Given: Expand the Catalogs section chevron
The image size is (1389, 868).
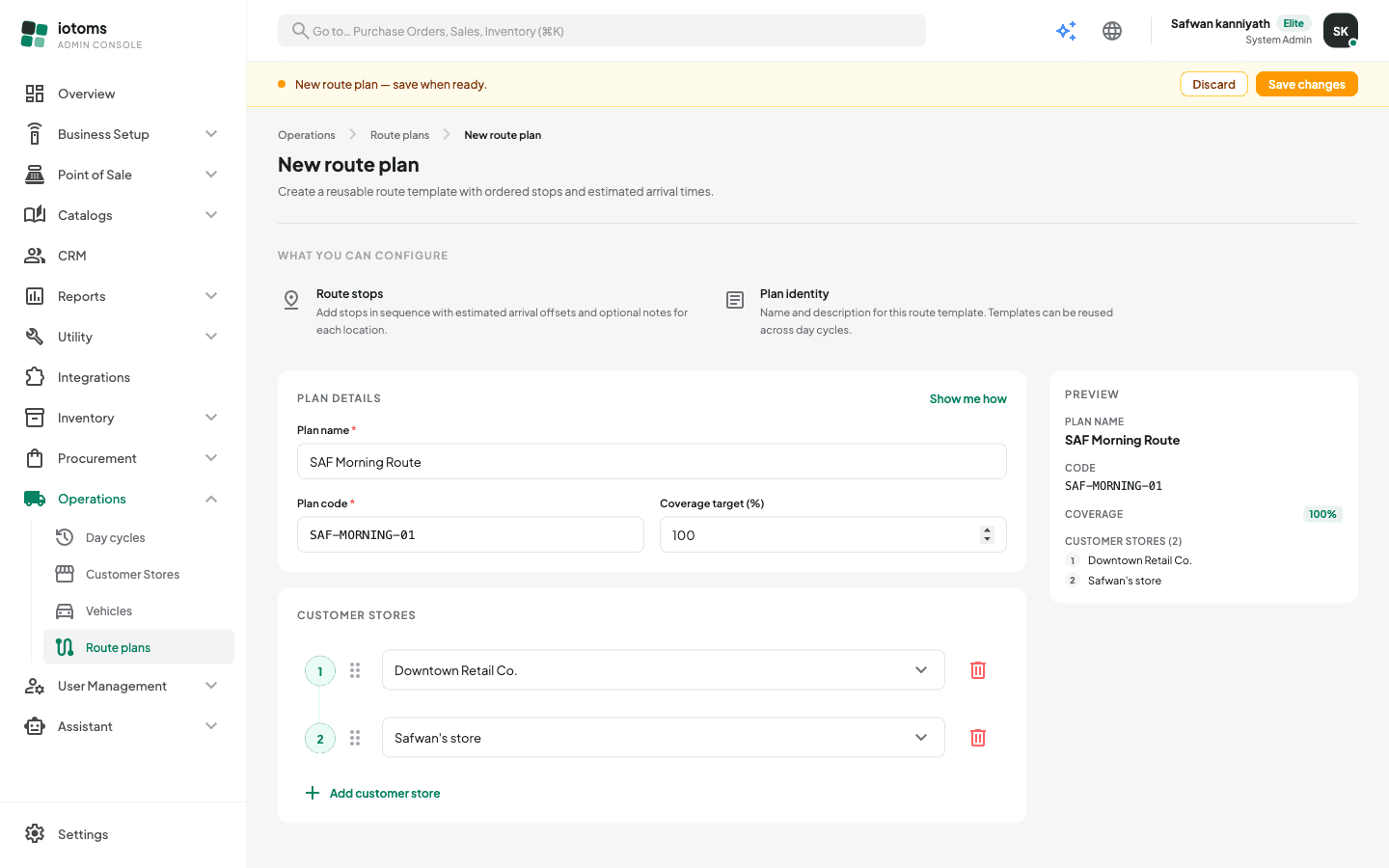Looking at the screenshot, I should (211, 215).
